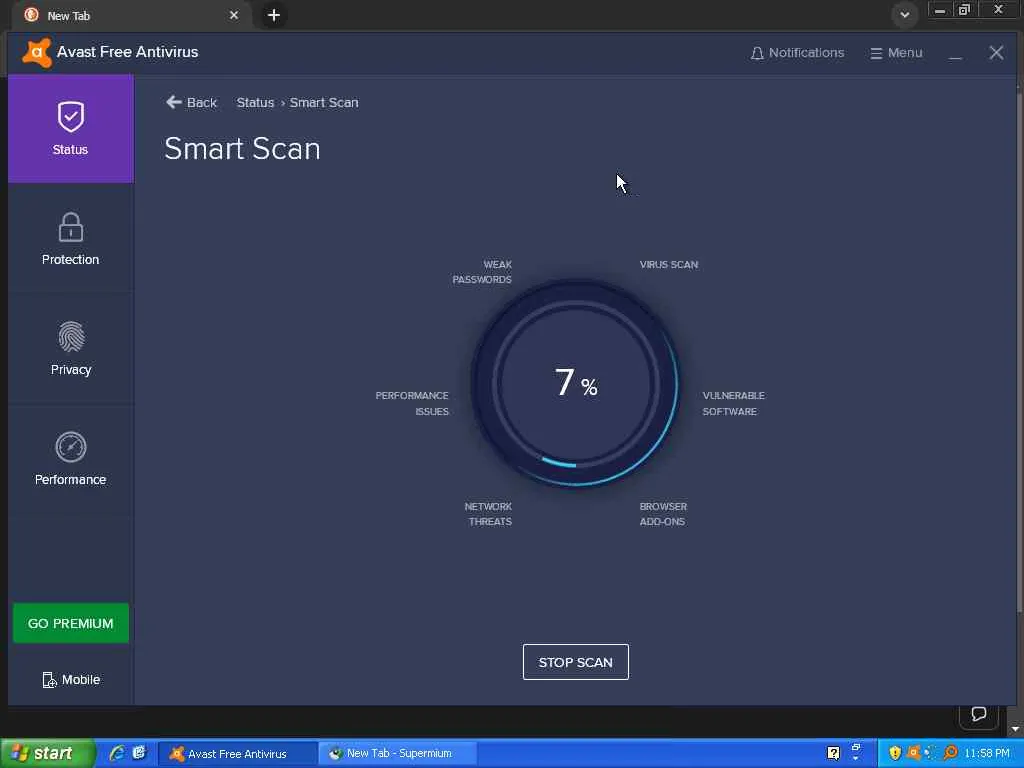Image resolution: width=1024 pixels, height=768 pixels.
Task: Click the Virus Scan label
Action: [669, 264]
